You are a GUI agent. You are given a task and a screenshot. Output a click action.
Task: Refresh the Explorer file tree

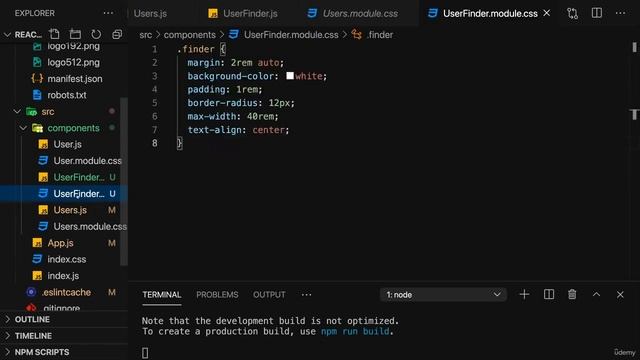click(96, 34)
